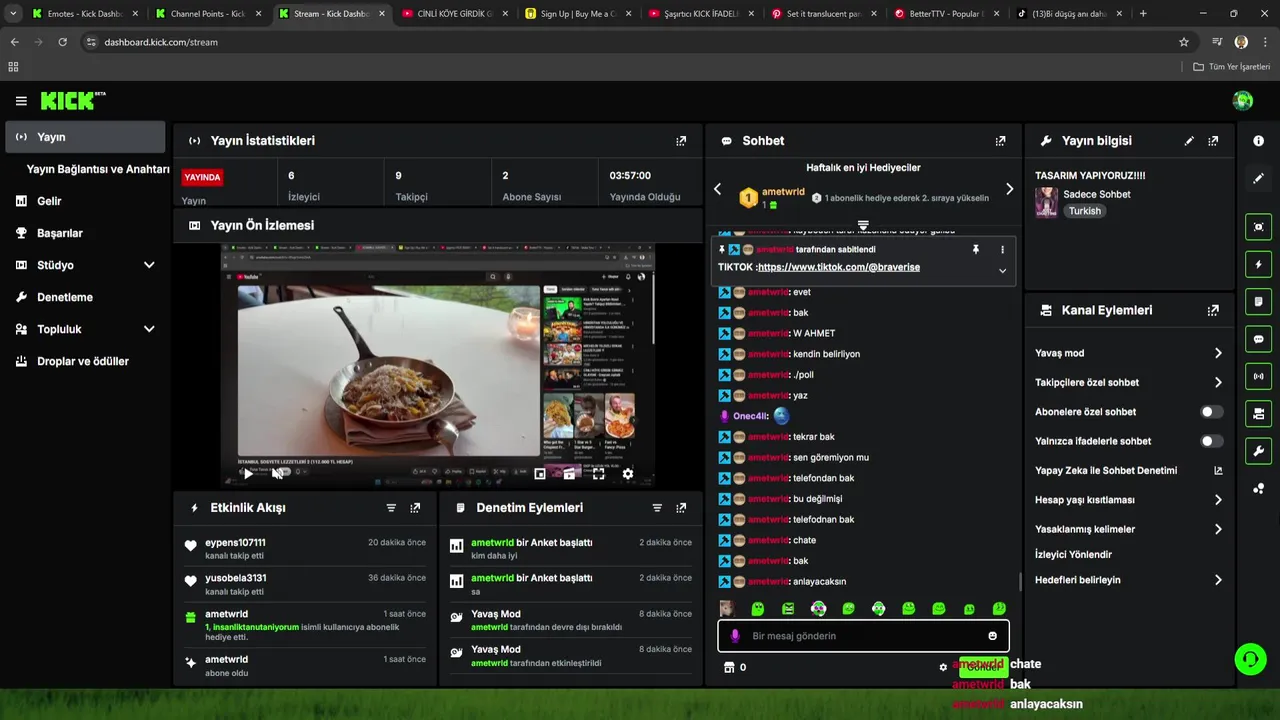Viewport: 1280px width, 720px height.
Task: Expand the pinned message chevron
Action: click(x=1002, y=270)
